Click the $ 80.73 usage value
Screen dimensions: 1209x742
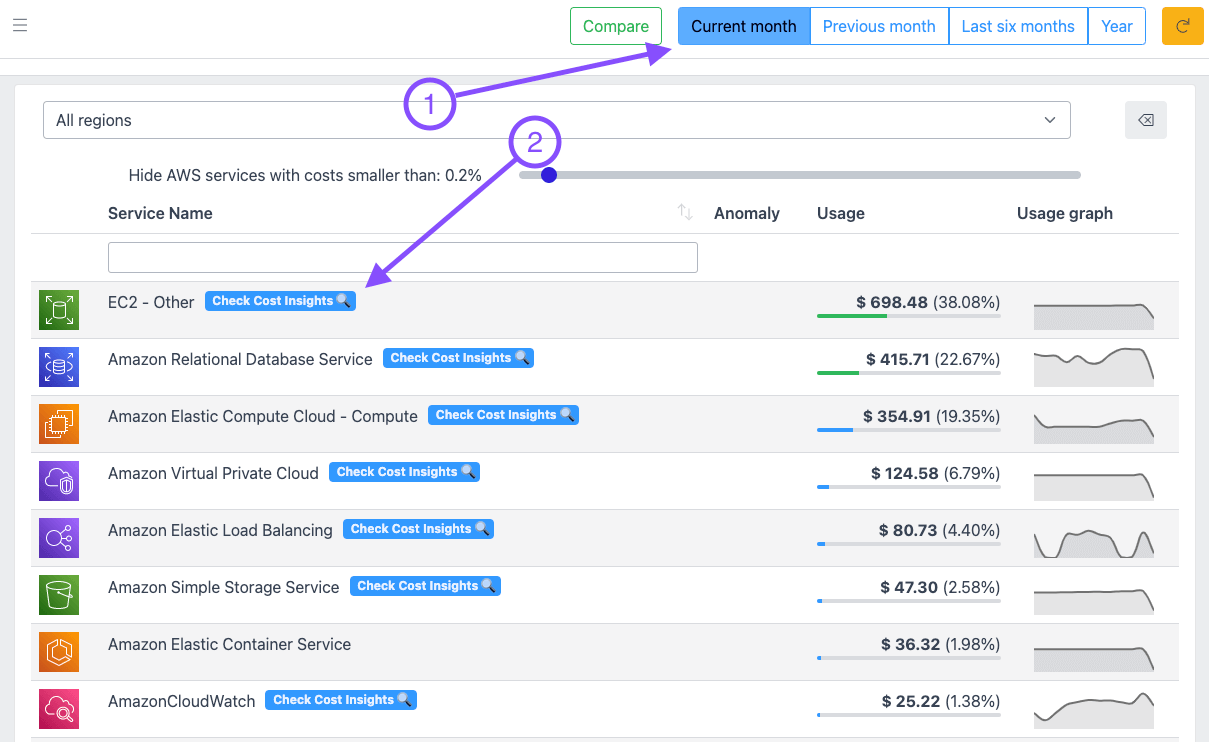point(908,530)
